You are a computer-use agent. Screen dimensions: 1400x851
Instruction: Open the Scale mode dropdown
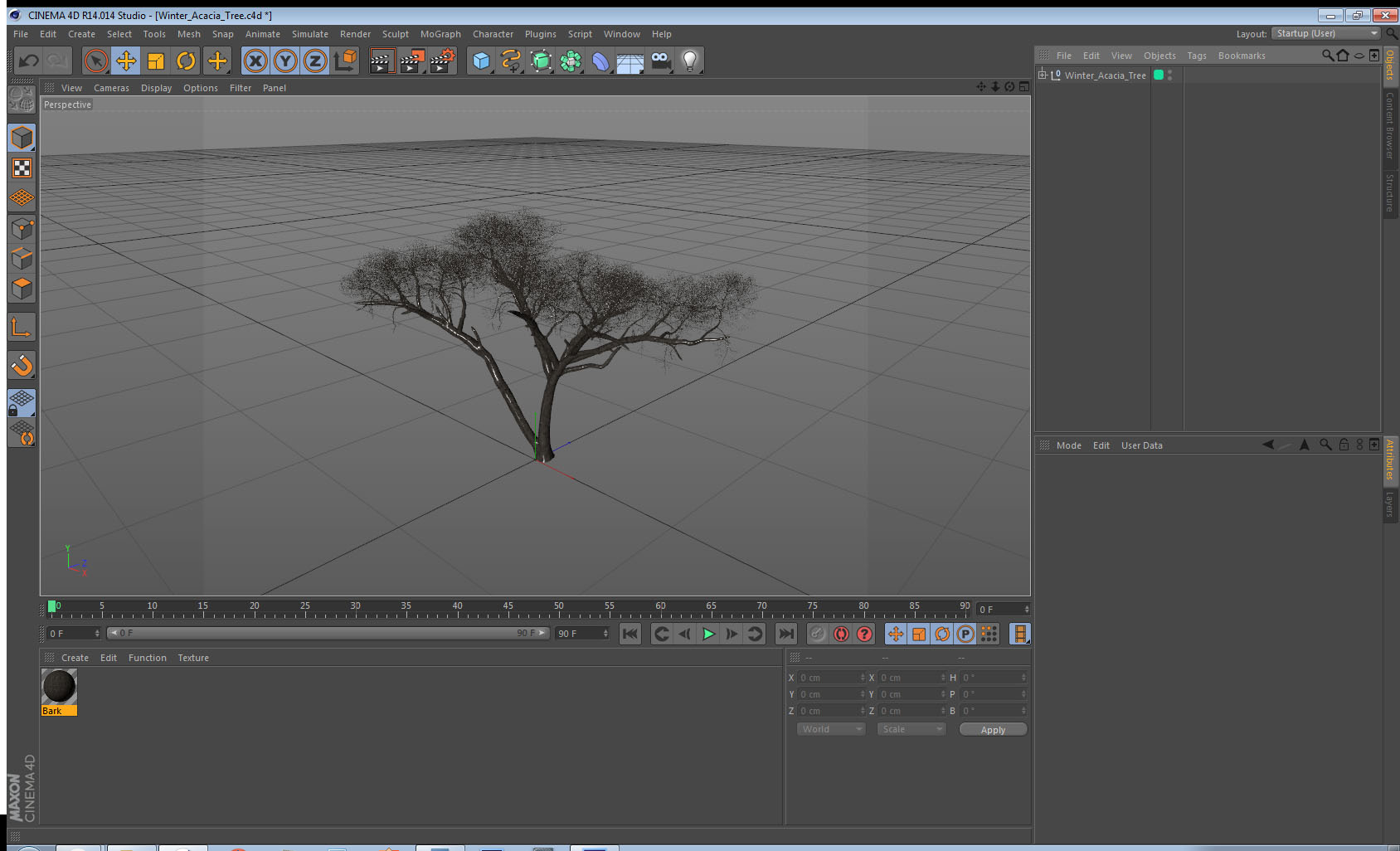tap(911, 729)
